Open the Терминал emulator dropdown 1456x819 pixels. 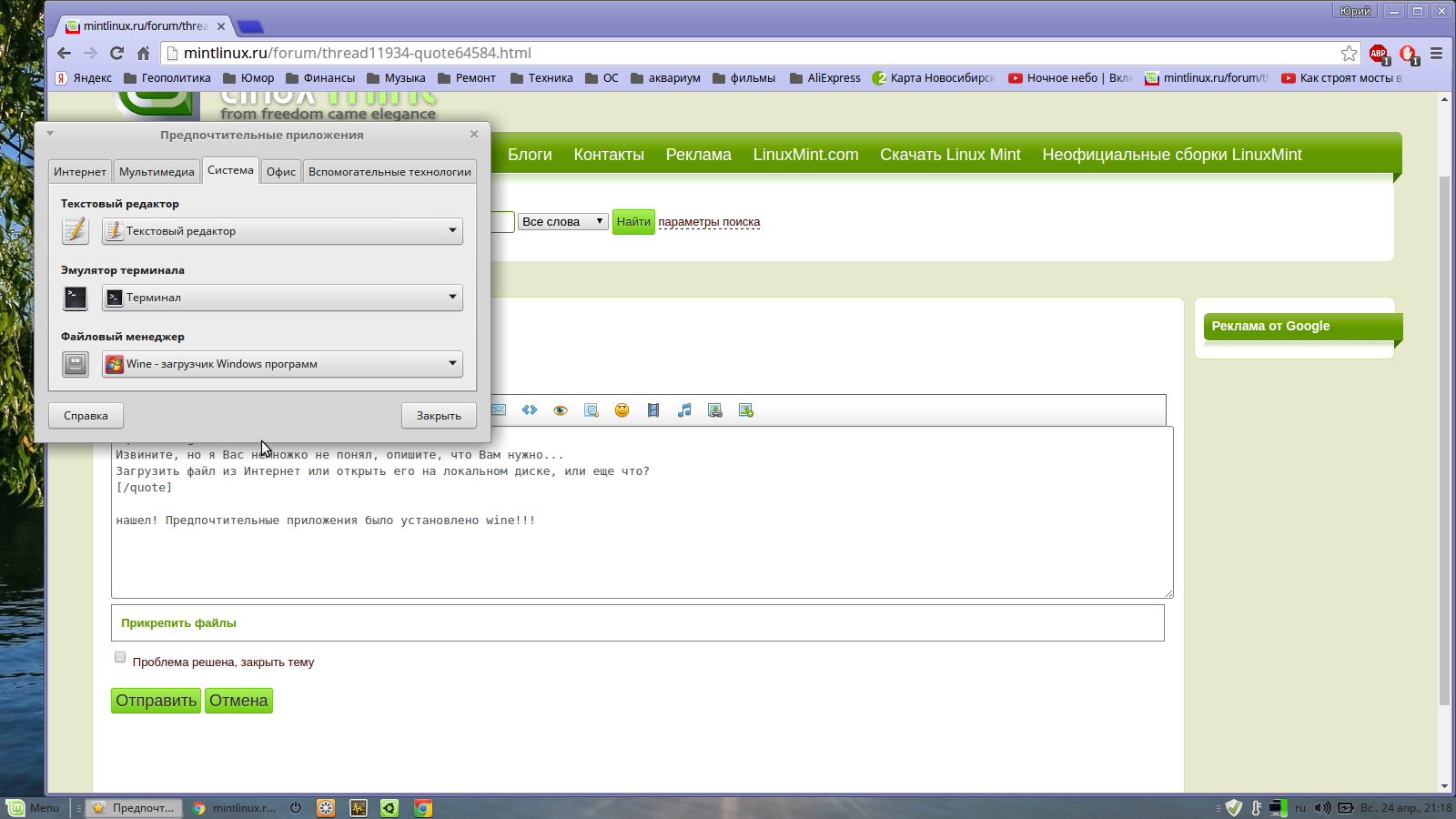click(282, 298)
